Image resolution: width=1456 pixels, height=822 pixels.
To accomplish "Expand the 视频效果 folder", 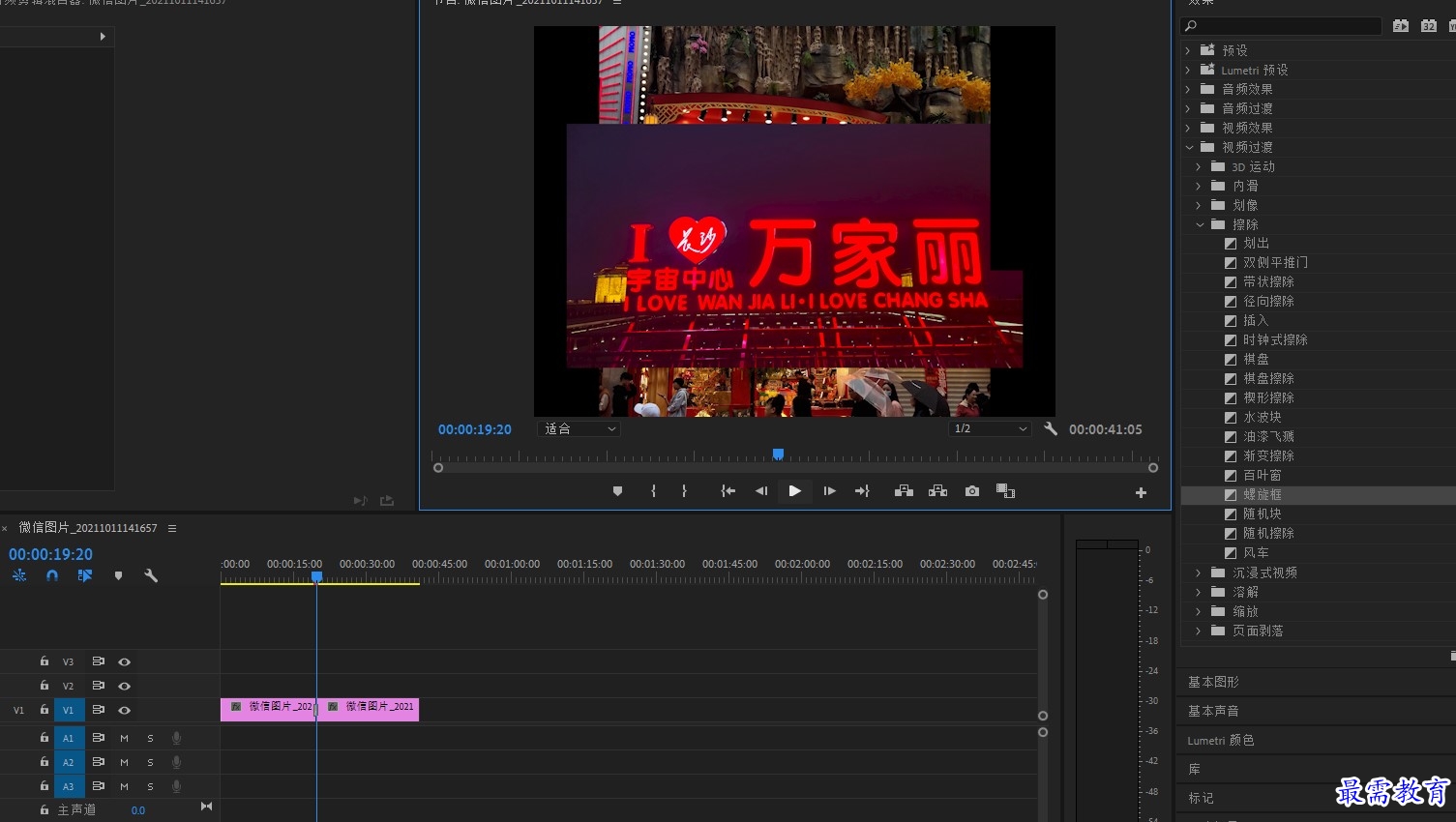I will (x=1188, y=128).
